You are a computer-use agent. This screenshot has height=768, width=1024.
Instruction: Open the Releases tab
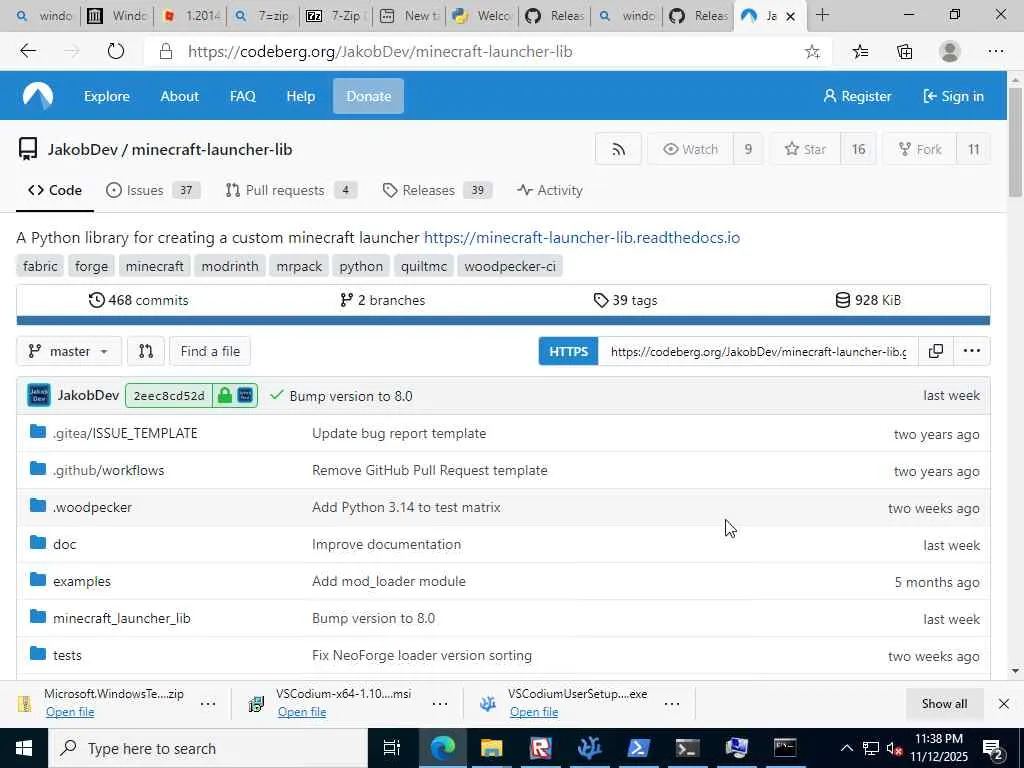(x=437, y=190)
